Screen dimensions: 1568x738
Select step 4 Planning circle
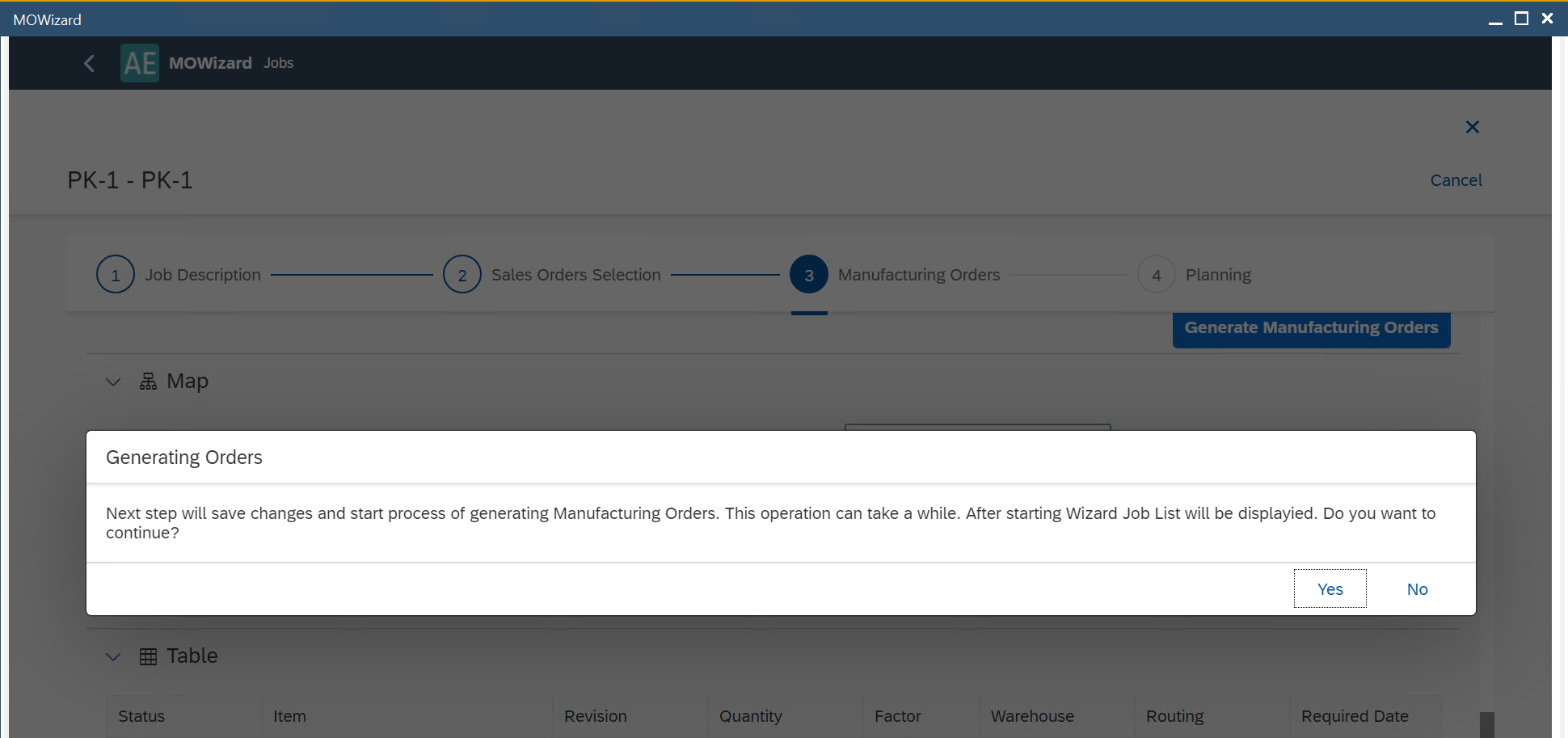click(x=1156, y=275)
